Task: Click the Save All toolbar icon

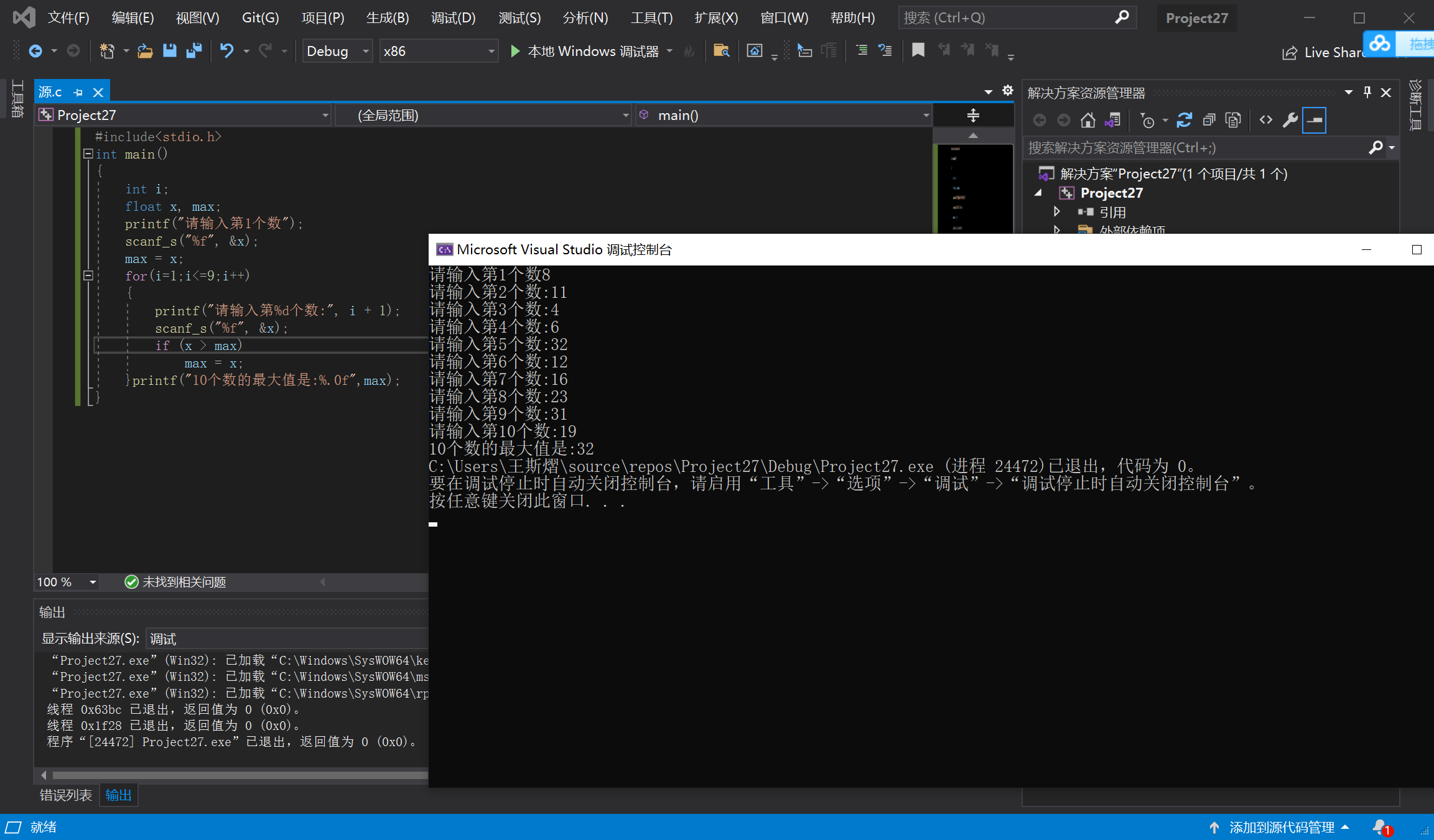Action: [194, 51]
